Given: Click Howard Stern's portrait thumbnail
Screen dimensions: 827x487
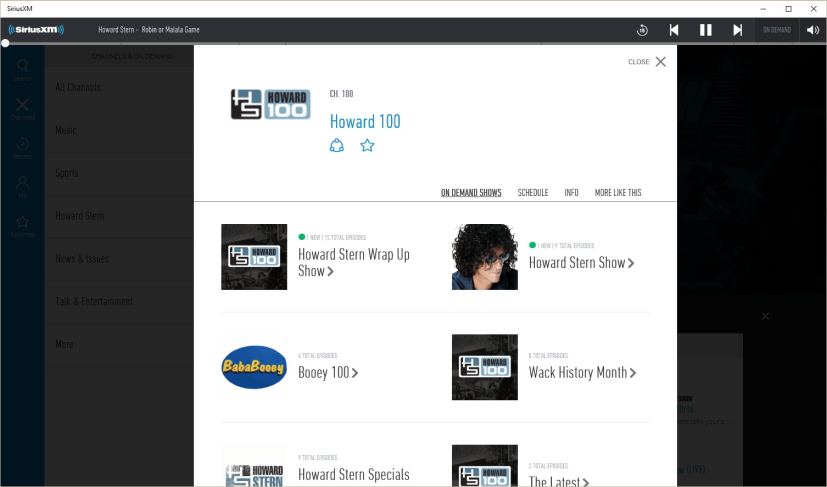Looking at the screenshot, I should 485,257.
